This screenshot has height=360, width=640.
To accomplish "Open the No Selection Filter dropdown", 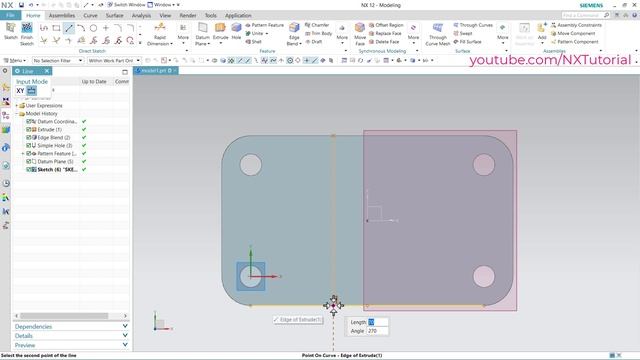I will point(58,60).
